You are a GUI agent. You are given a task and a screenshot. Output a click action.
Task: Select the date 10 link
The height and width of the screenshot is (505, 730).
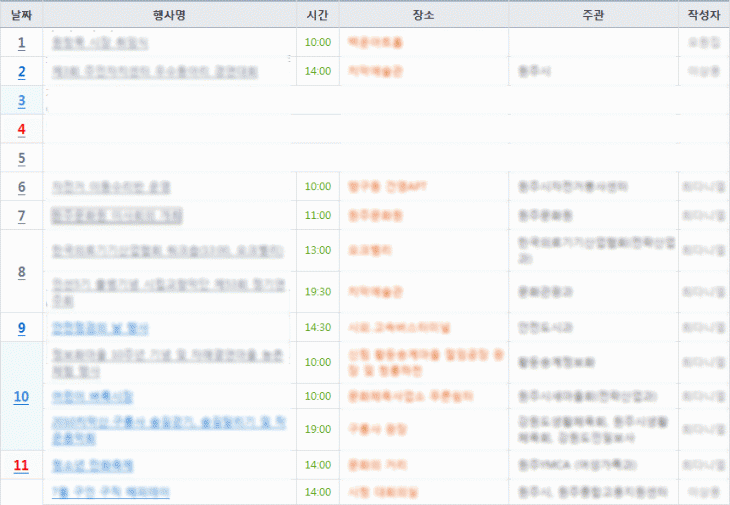pos(21,397)
